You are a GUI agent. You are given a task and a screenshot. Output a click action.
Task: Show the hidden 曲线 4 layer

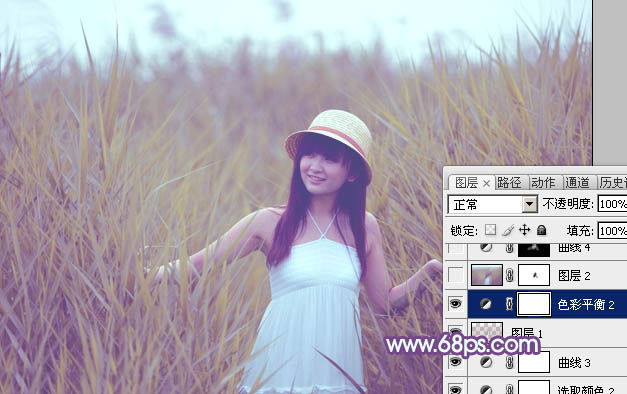(x=456, y=248)
